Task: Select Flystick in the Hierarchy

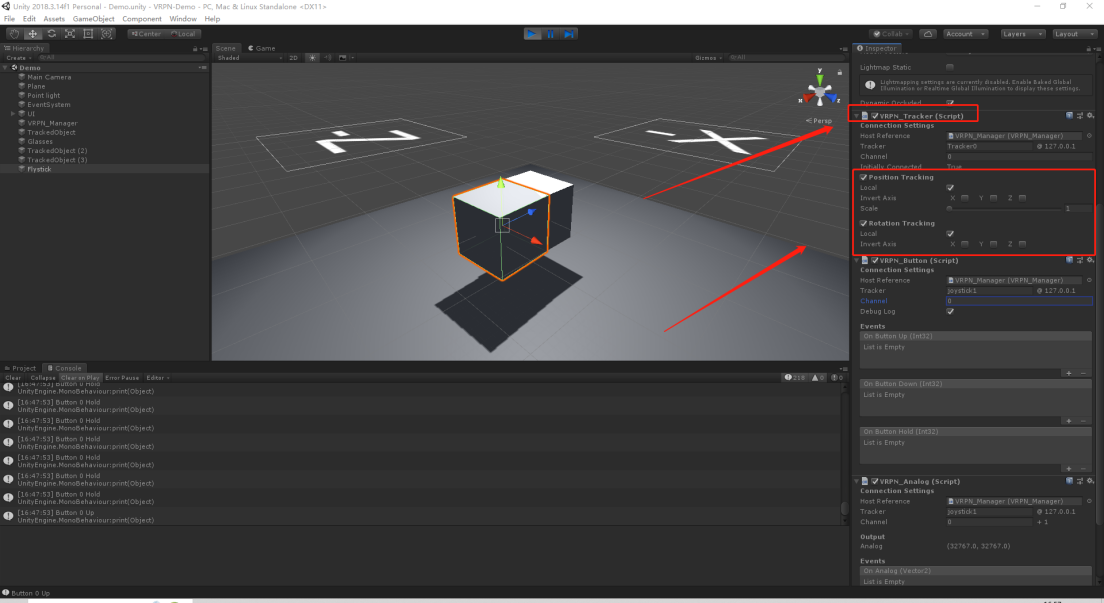Action: pyautogui.click(x=39, y=169)
